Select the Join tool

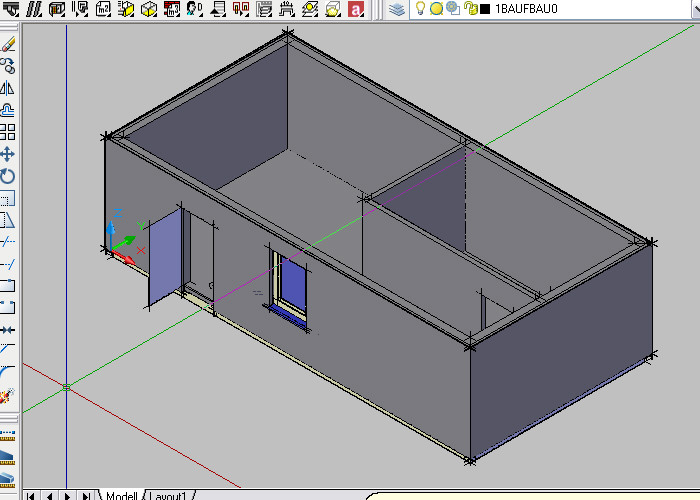[8, 330]
